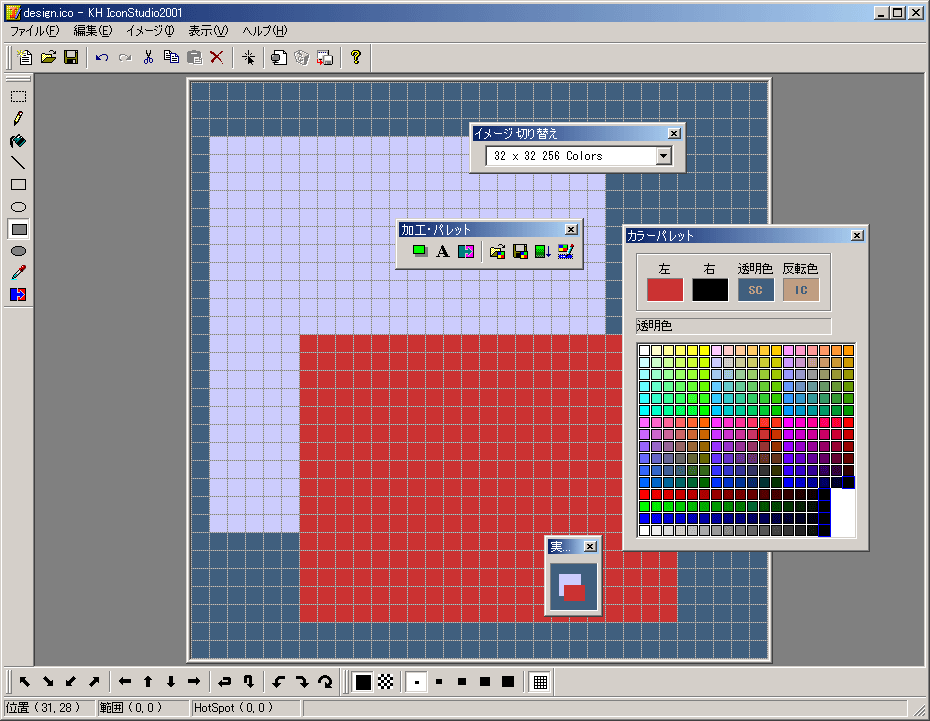Pick the white top-left palette cell
The width and height of the screenshot is (930, 721).
click(x=645, y=350)
